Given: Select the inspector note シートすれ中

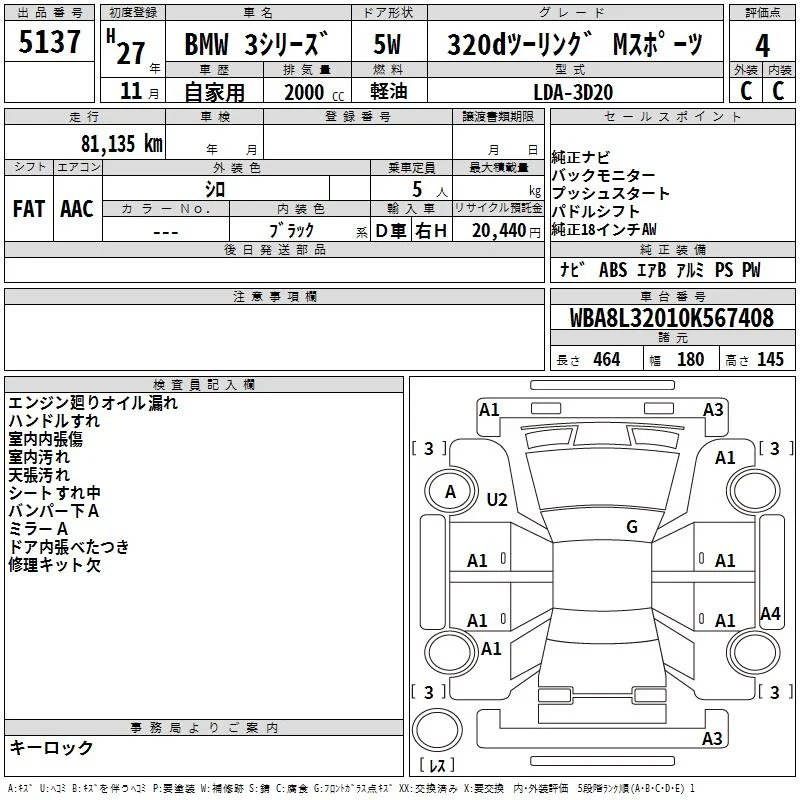Looking at the screenshot, I should 55,493.
